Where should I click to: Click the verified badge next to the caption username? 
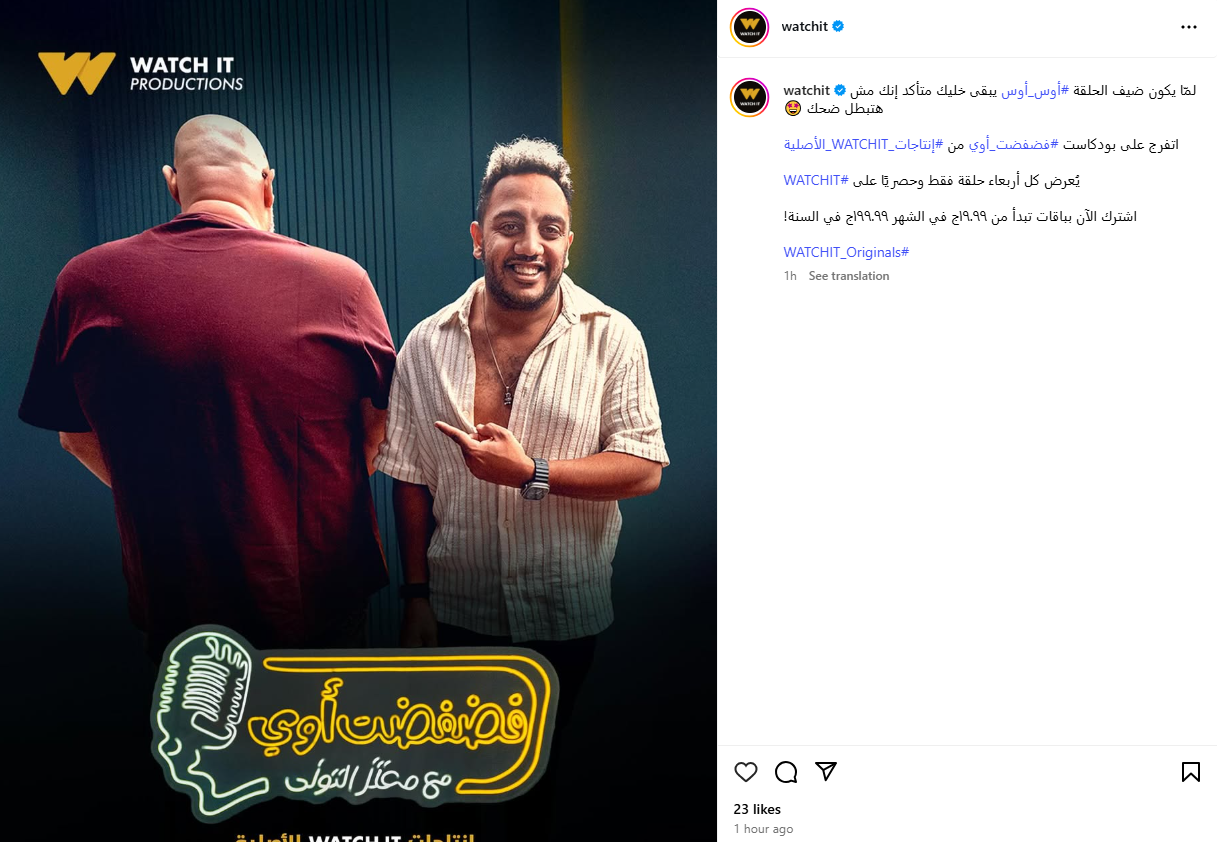tap(840, 90)
